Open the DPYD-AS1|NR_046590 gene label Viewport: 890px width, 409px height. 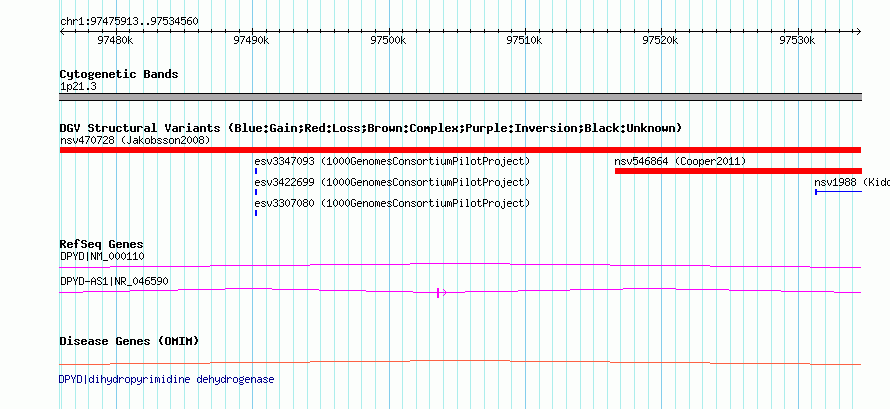114,281
